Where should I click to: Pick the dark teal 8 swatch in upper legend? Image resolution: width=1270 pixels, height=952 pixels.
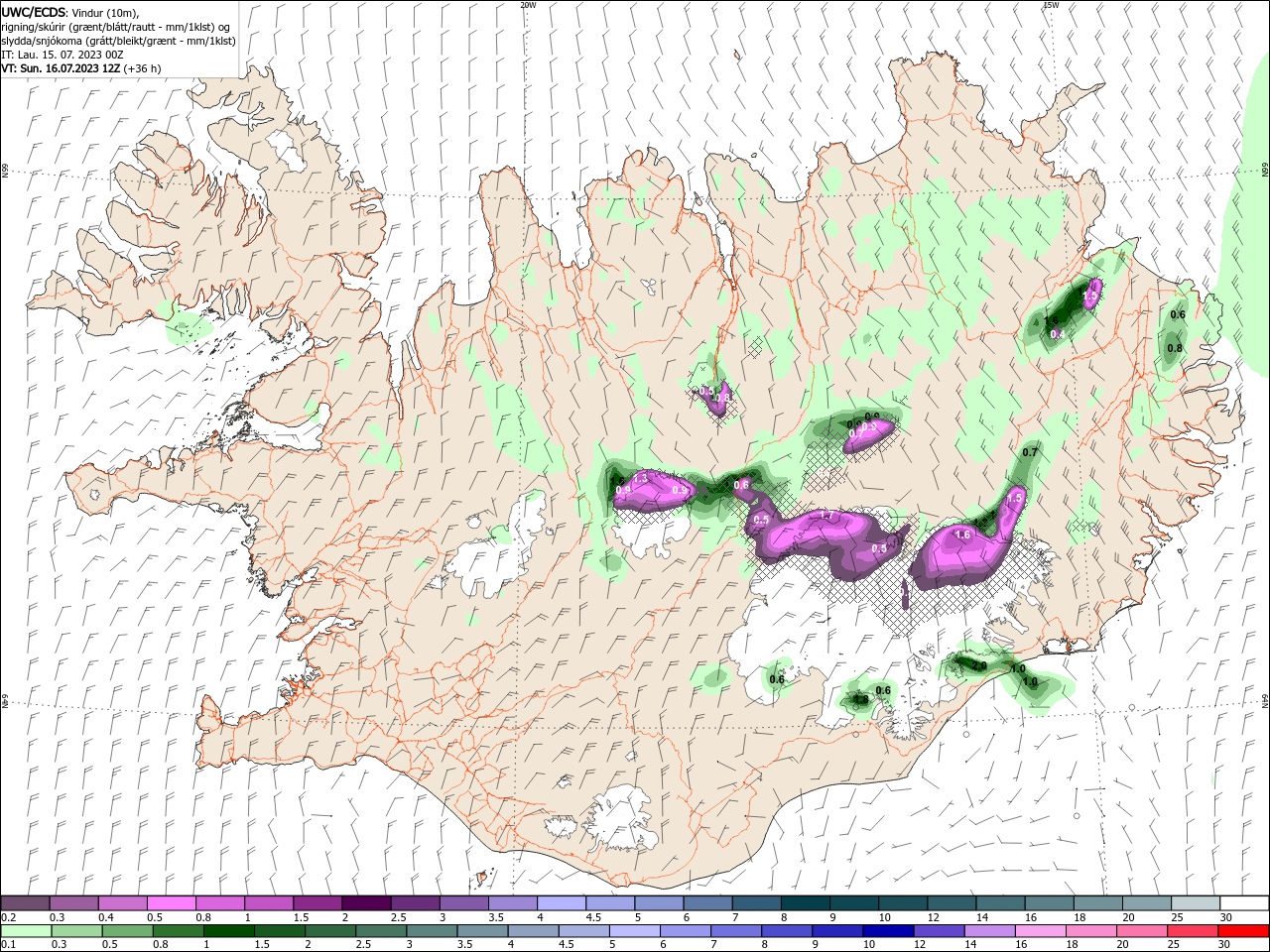pos(805,903)
